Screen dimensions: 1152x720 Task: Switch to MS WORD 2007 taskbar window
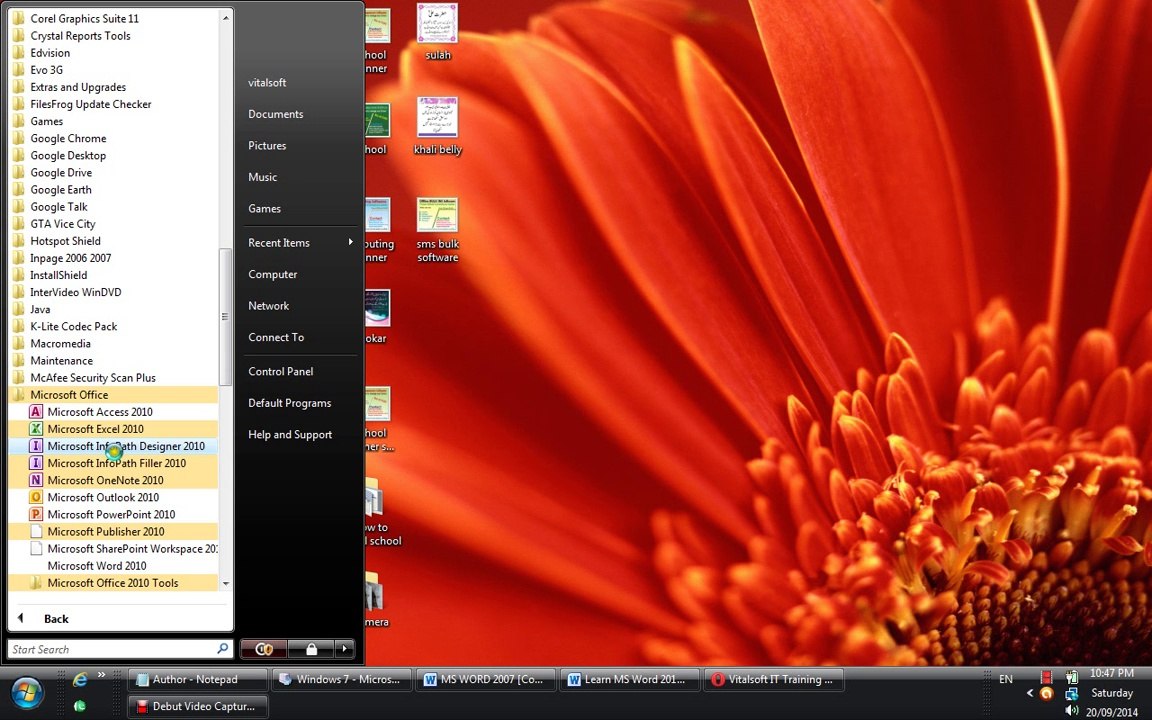486,680
